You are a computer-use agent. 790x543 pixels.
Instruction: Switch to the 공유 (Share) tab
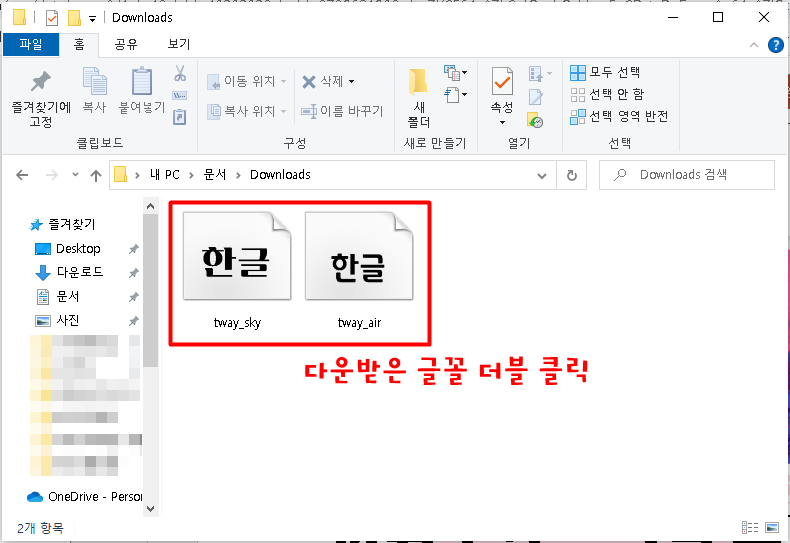coord(126,45)
